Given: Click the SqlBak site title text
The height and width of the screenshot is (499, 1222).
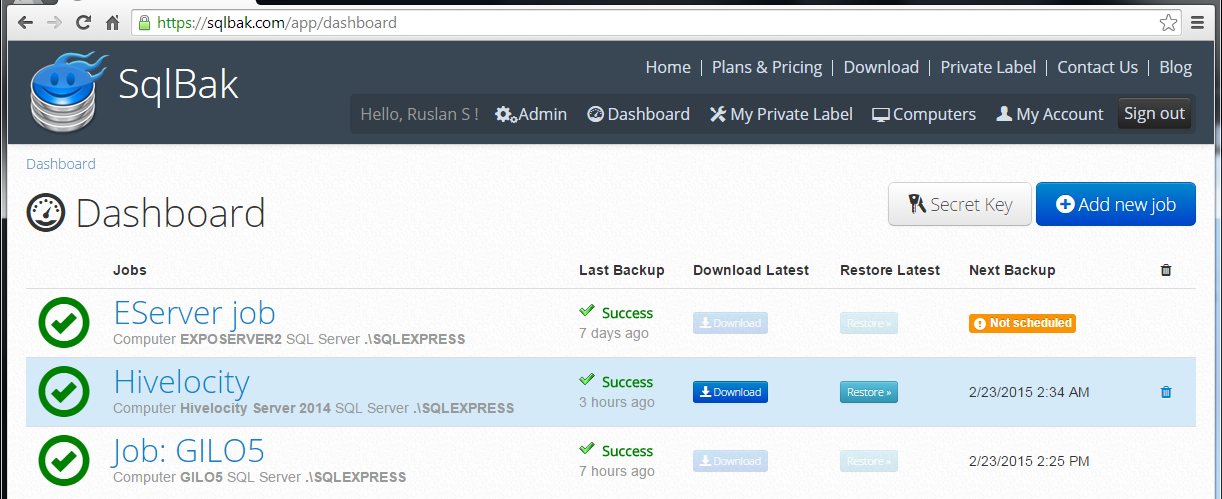Looking at the screenshot, I should tap(178, 84).
